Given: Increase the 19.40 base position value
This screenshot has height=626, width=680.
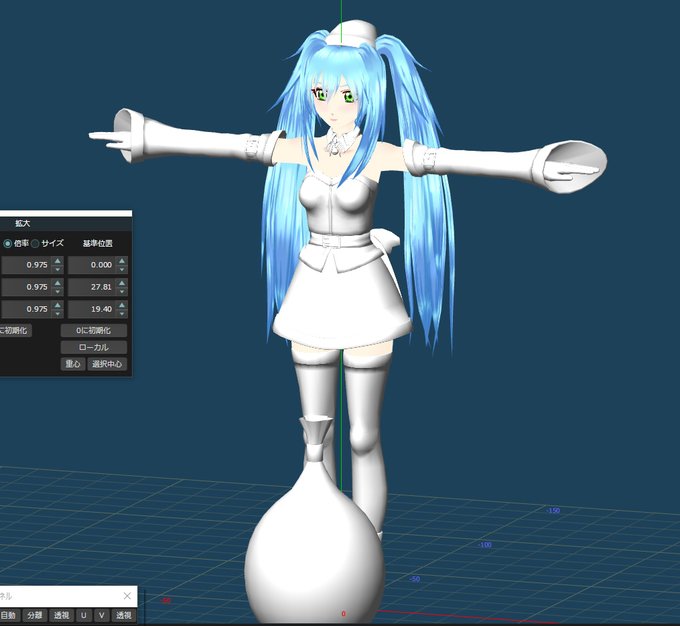Looking at the screenshot, I should point(122,305).
